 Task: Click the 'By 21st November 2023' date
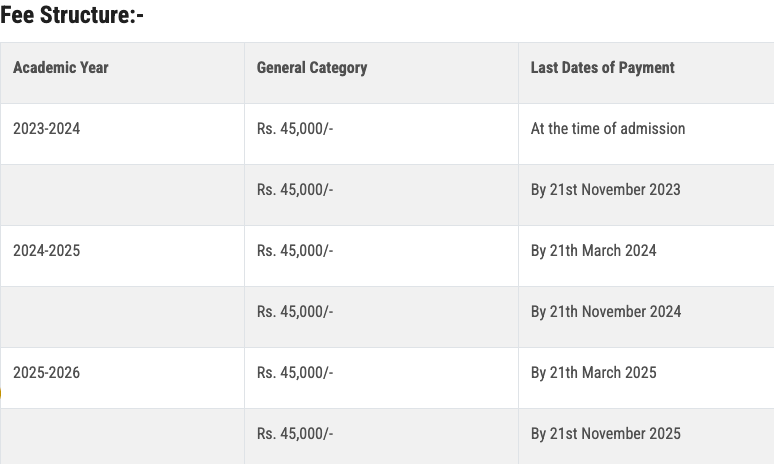(605, 190)
